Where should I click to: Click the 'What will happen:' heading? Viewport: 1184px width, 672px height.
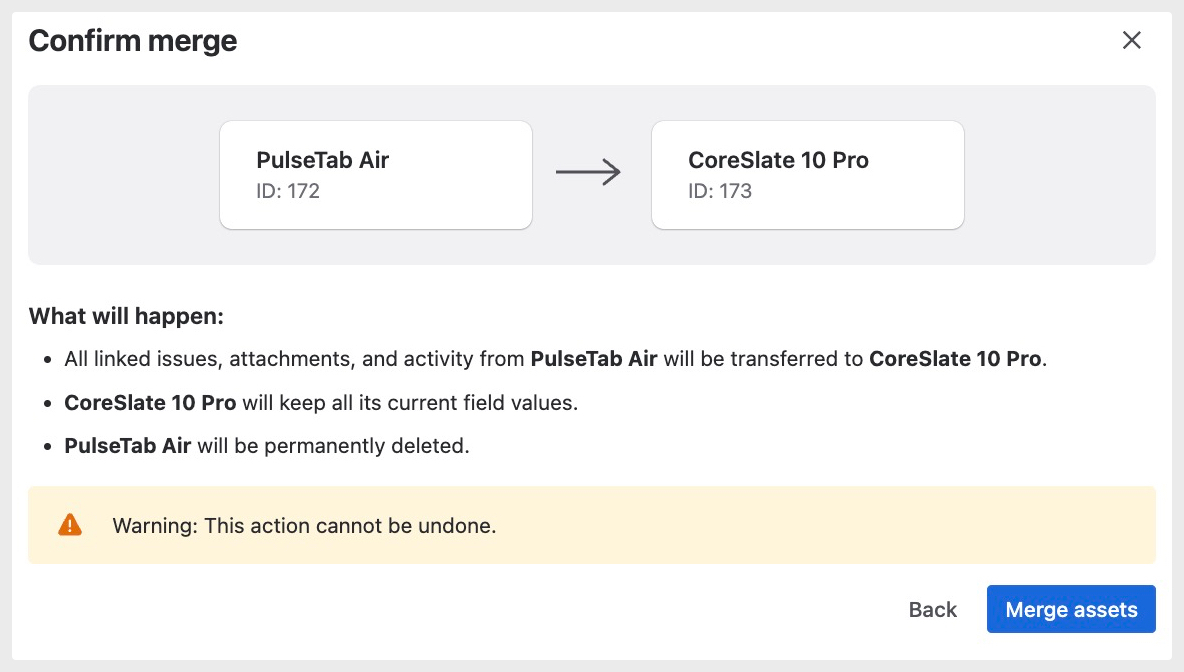point(126,317)
